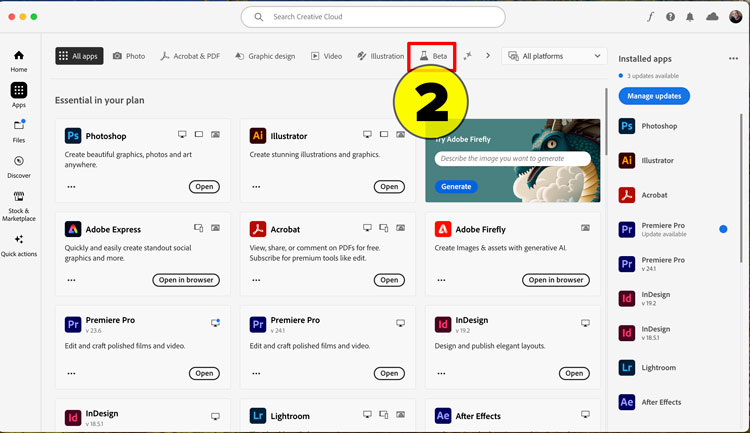This screenshot has height=433, width=750.
Task: Check cloud sync status icon
Action: click(x=712, y=17)
